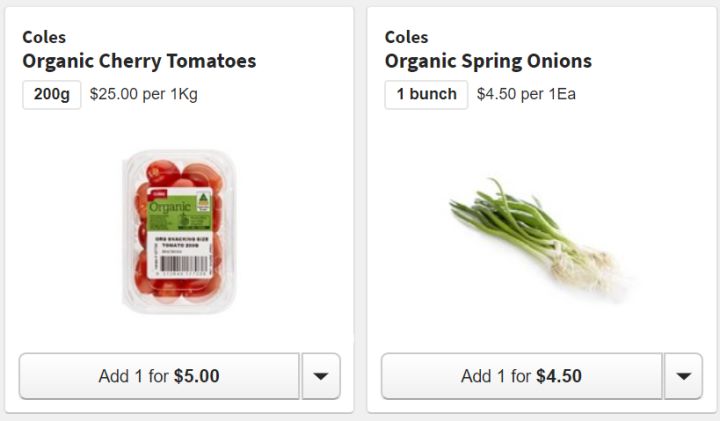Click the certification logo on tomato pack
The width and height of the screenshot is (720, 421).
(203, 201)
